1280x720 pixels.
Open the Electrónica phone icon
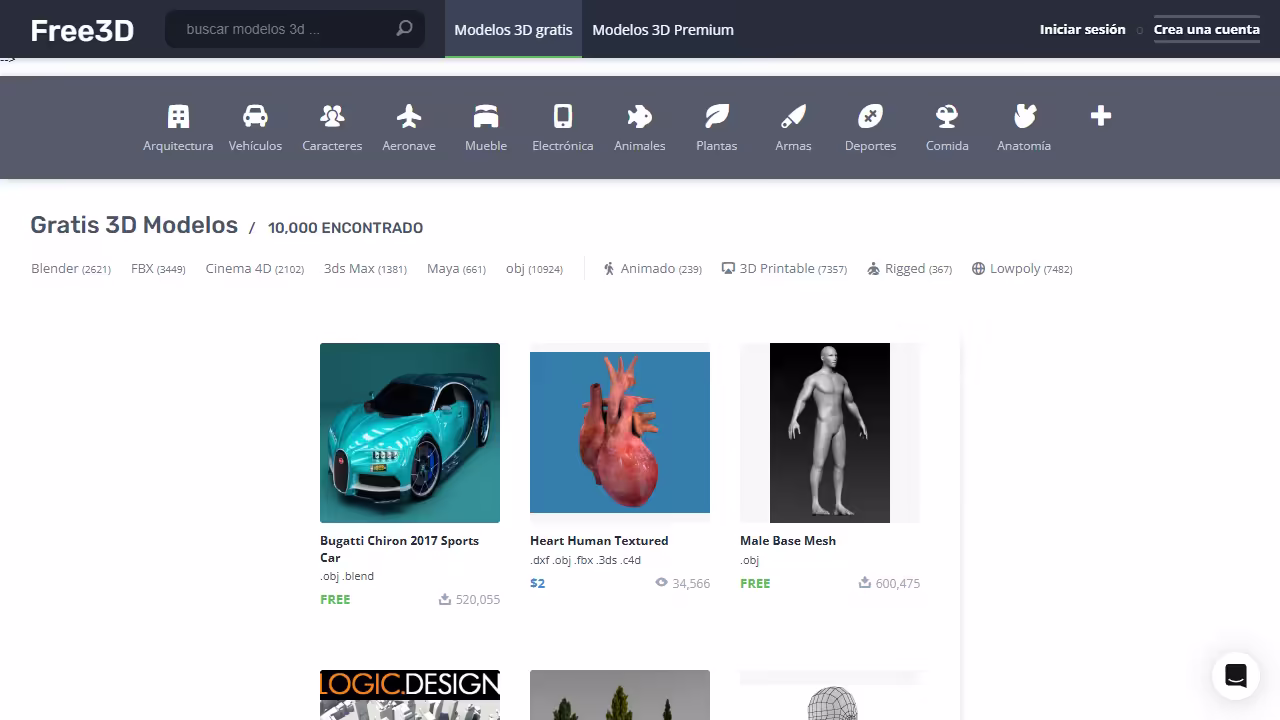pyautogui.click(x=563, y=116)
